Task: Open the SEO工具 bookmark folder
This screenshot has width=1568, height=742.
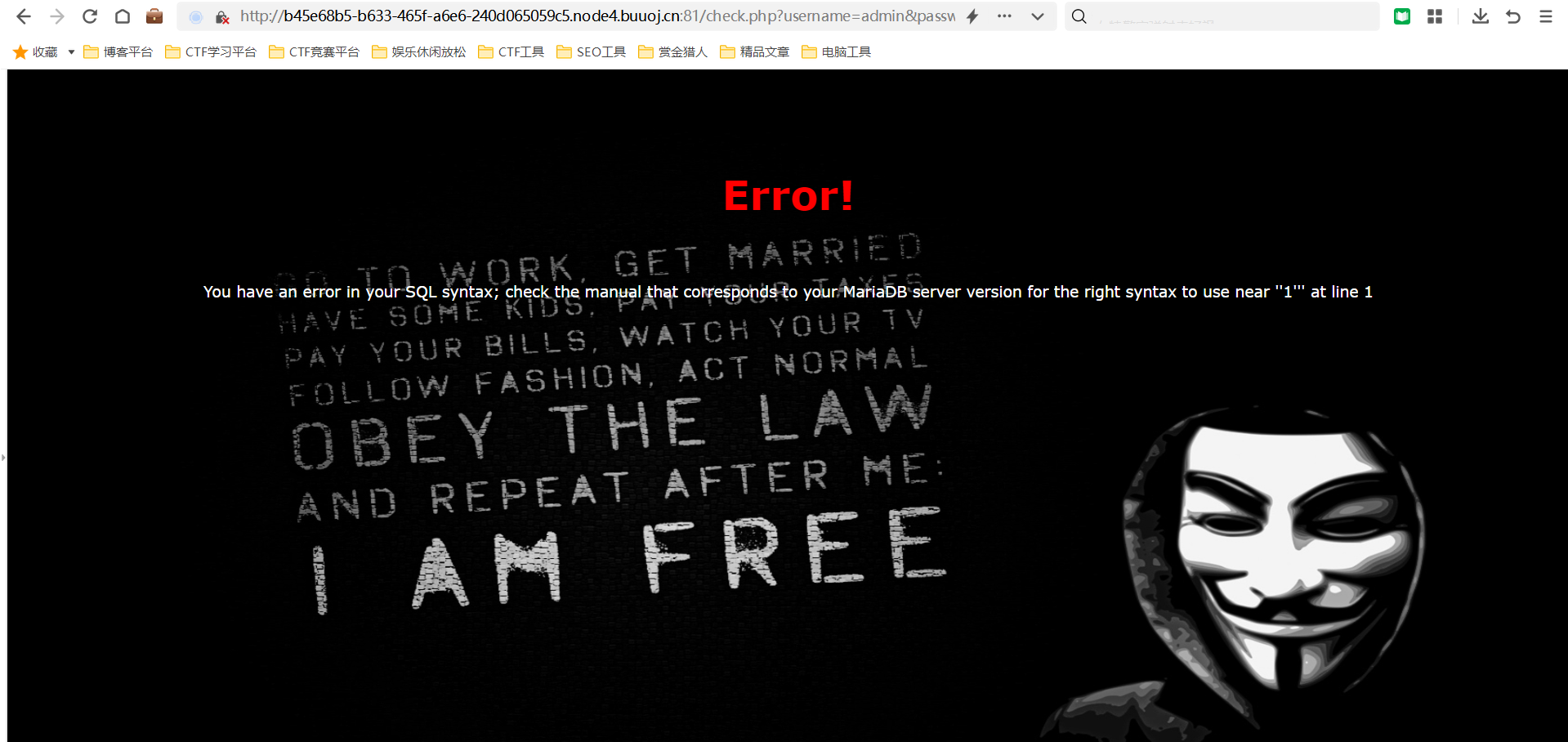Action: coord(592,52)
